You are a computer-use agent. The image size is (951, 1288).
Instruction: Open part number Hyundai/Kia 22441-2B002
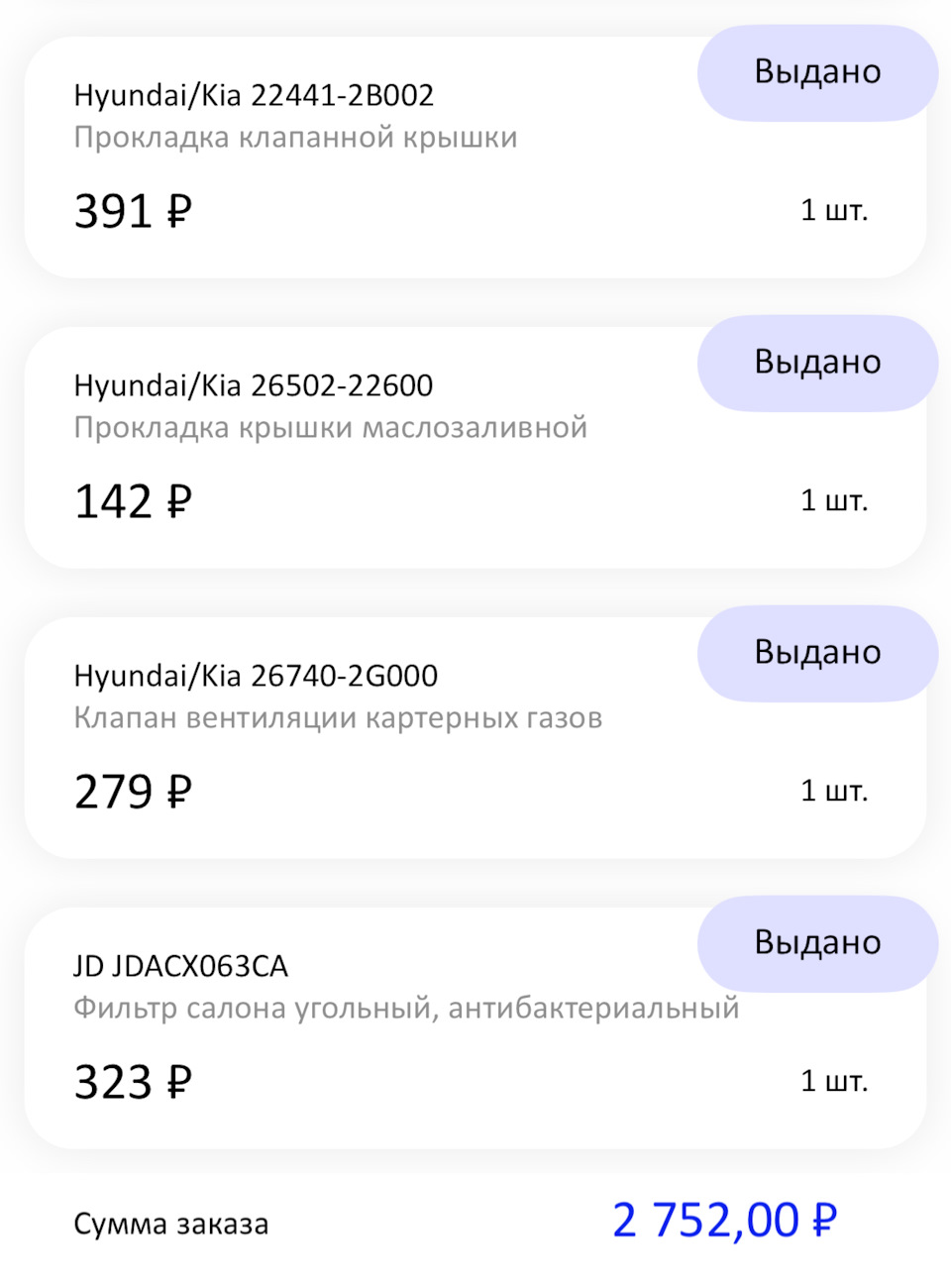[254, 96]
